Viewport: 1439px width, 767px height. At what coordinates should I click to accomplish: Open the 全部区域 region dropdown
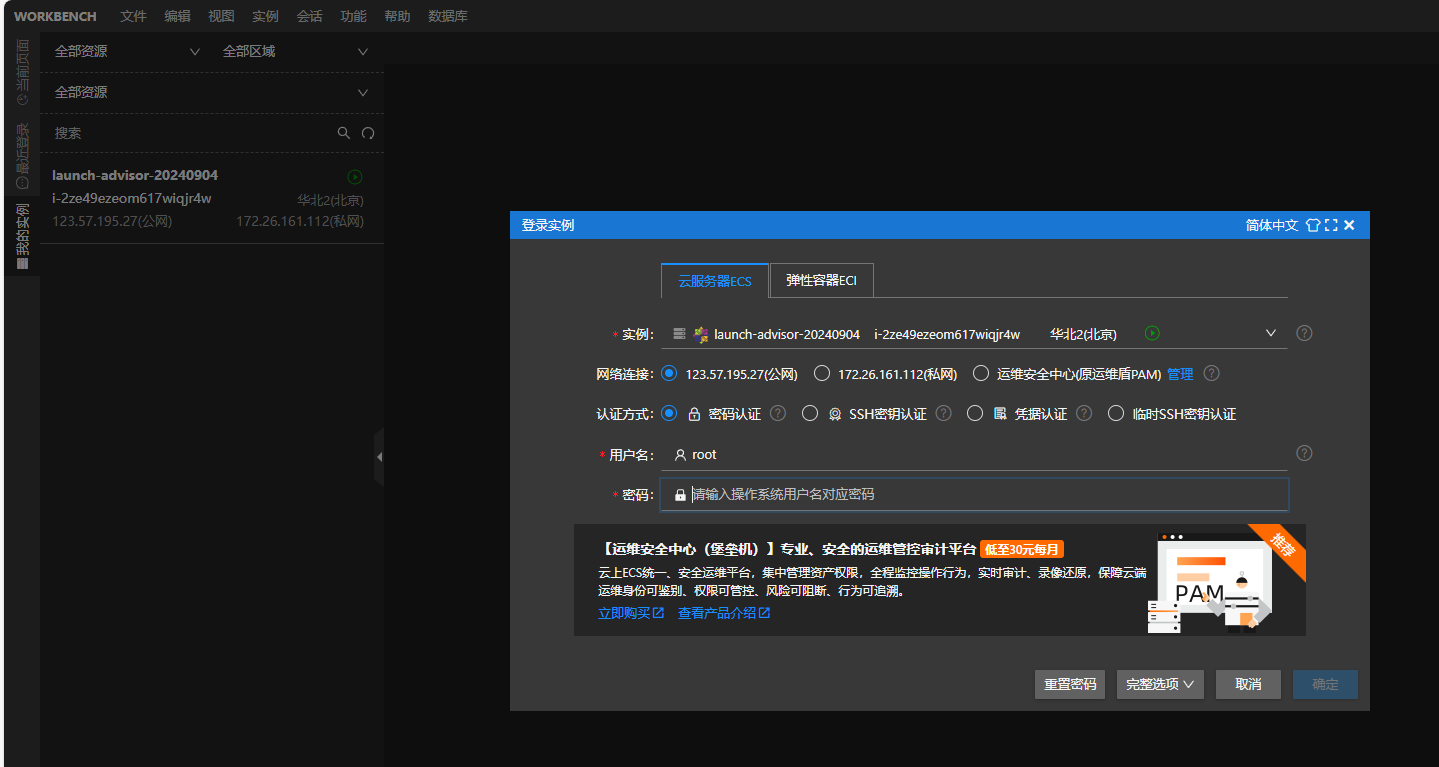point(295,51)
